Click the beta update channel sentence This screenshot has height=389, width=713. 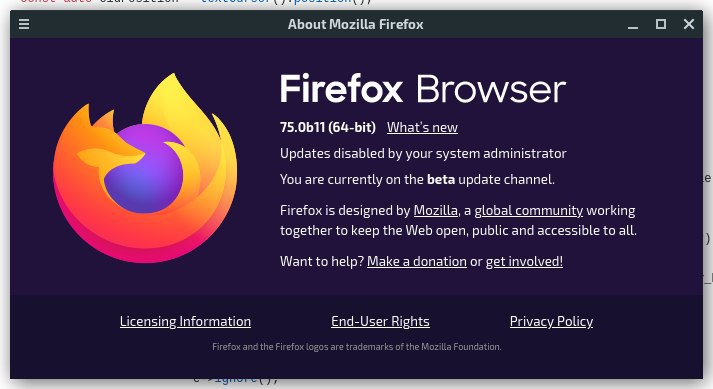coord(417,179)
